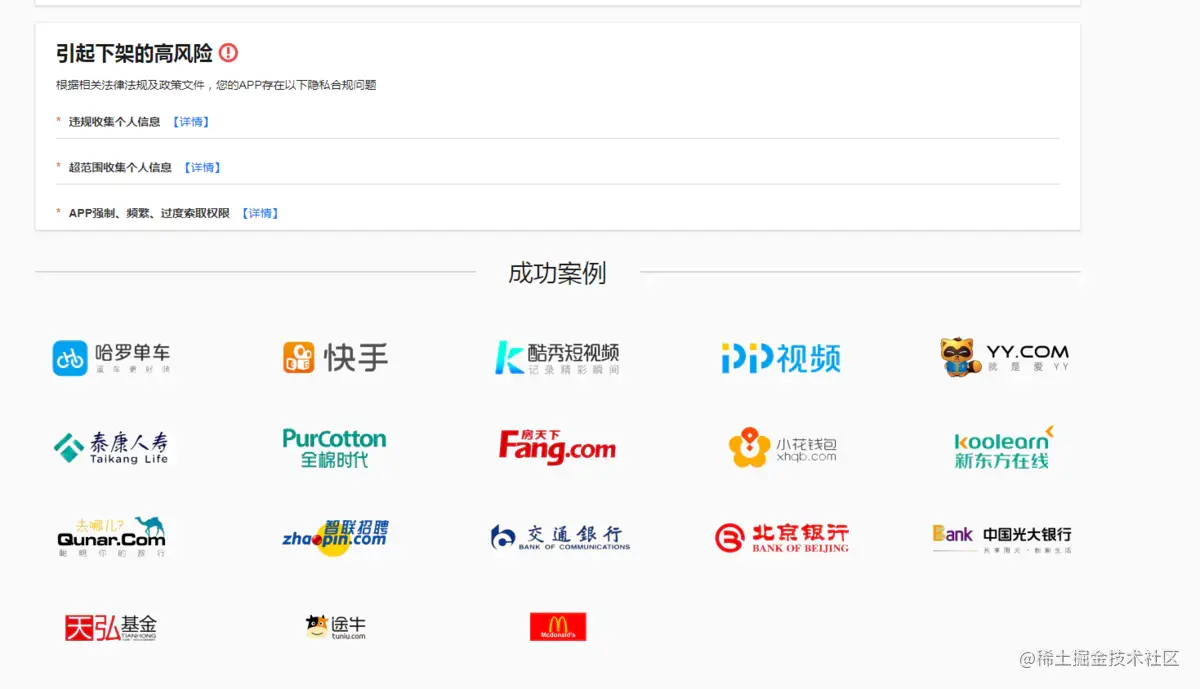Click the 天弘基金 logo
This screenshot has width=1200, height=689.
tap(111, 627)
